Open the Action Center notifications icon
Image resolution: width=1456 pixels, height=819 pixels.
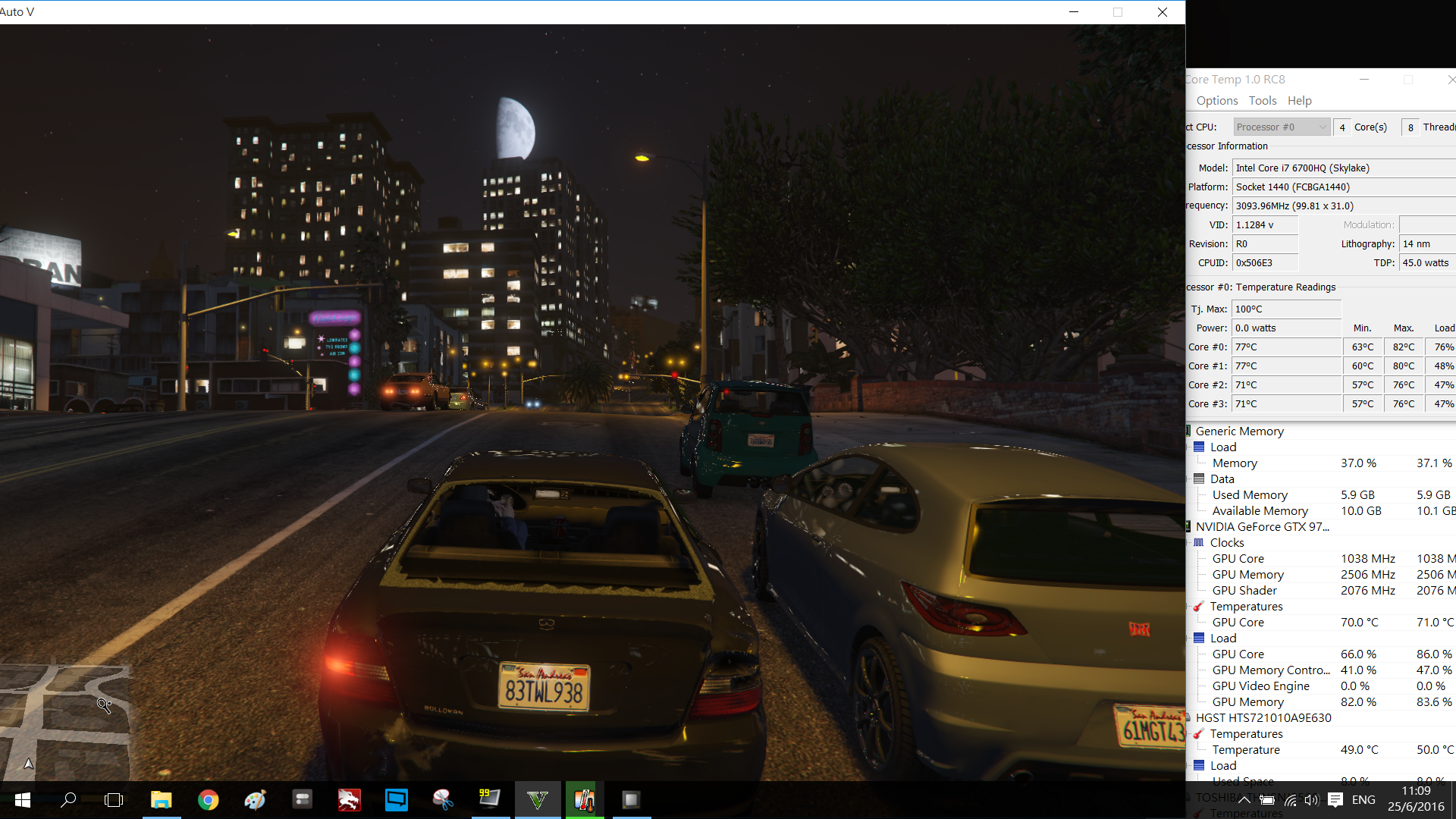pyautogui.click(x=1336, y=800)
